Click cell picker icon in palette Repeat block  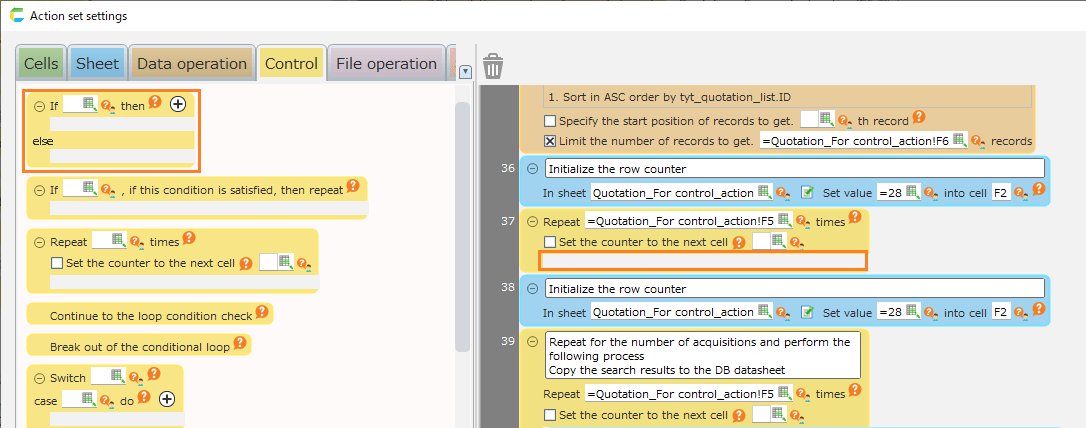pyautogui.click(x=117, y=240)
